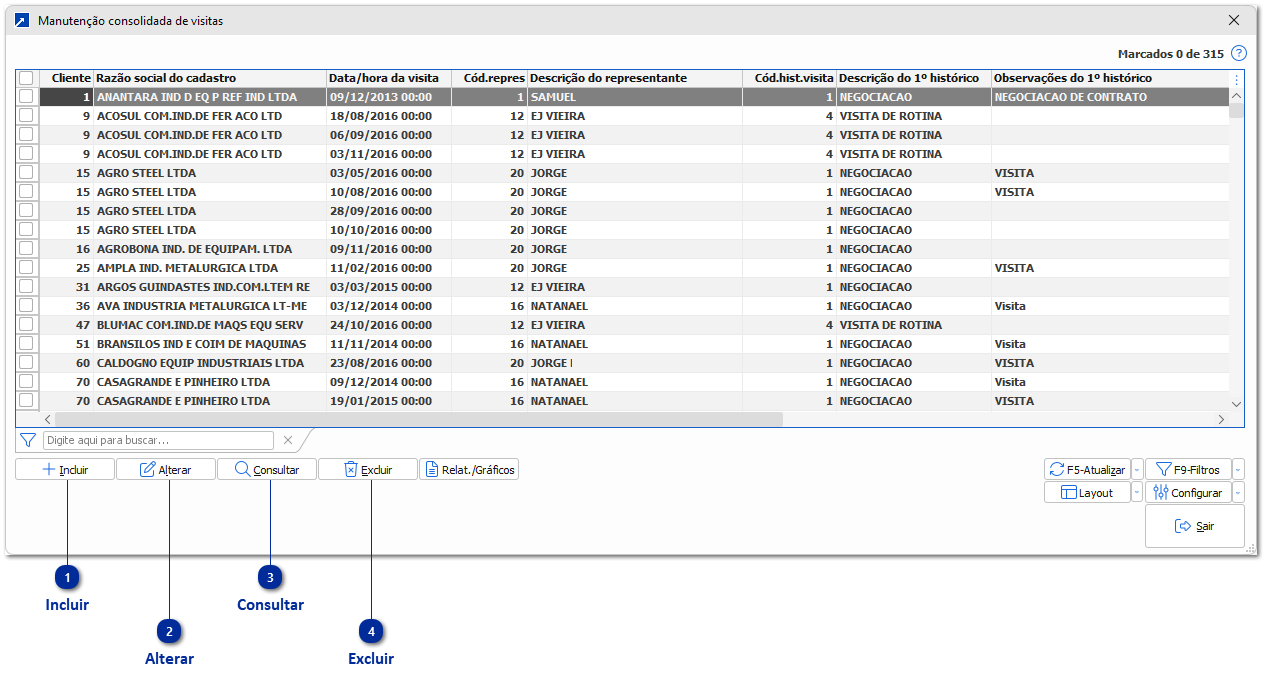The height and width of the screenshot is (685, 1266).
Task: Click date '28/09/2016 00:00'
Action: point(381,211)
